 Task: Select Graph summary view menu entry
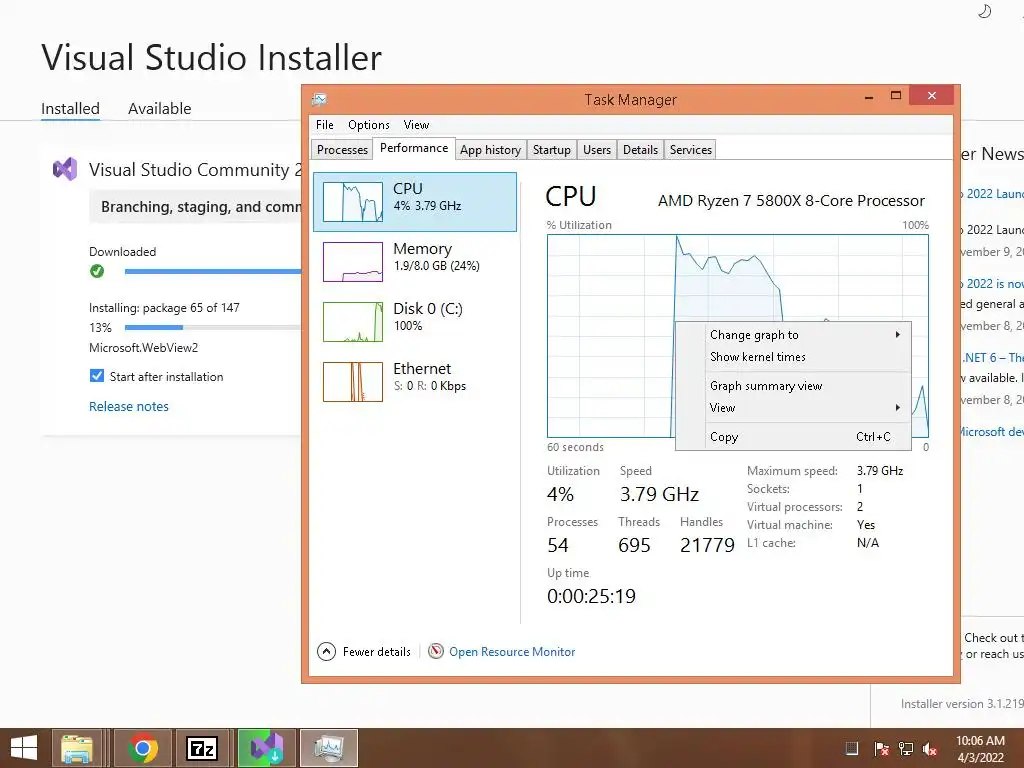tap(793, 386)
